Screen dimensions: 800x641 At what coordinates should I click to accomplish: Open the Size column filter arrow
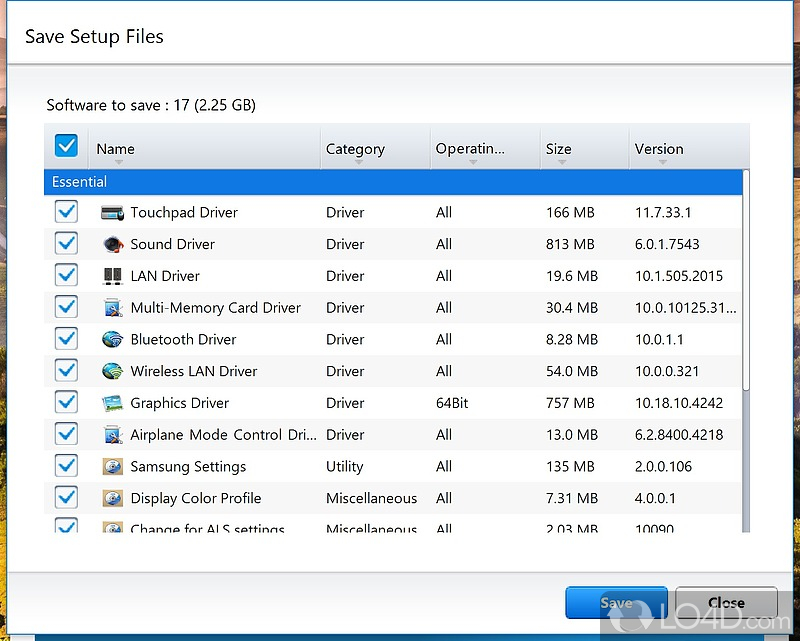pyautogui.click(x=560, y=162)
